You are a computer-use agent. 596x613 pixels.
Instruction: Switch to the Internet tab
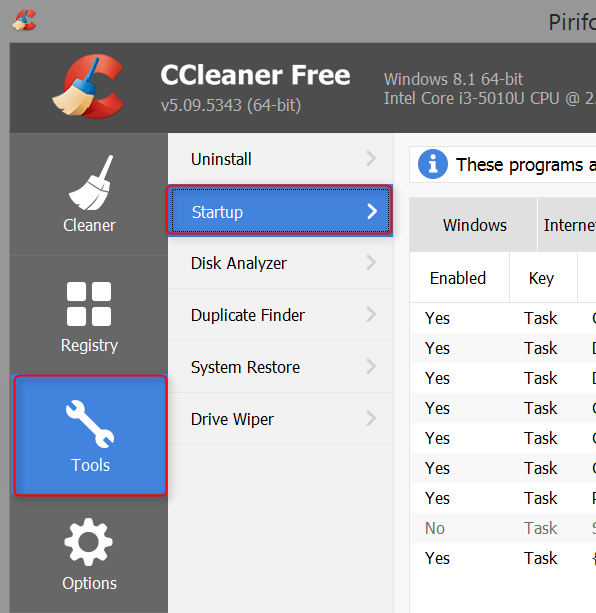point(567,225)
